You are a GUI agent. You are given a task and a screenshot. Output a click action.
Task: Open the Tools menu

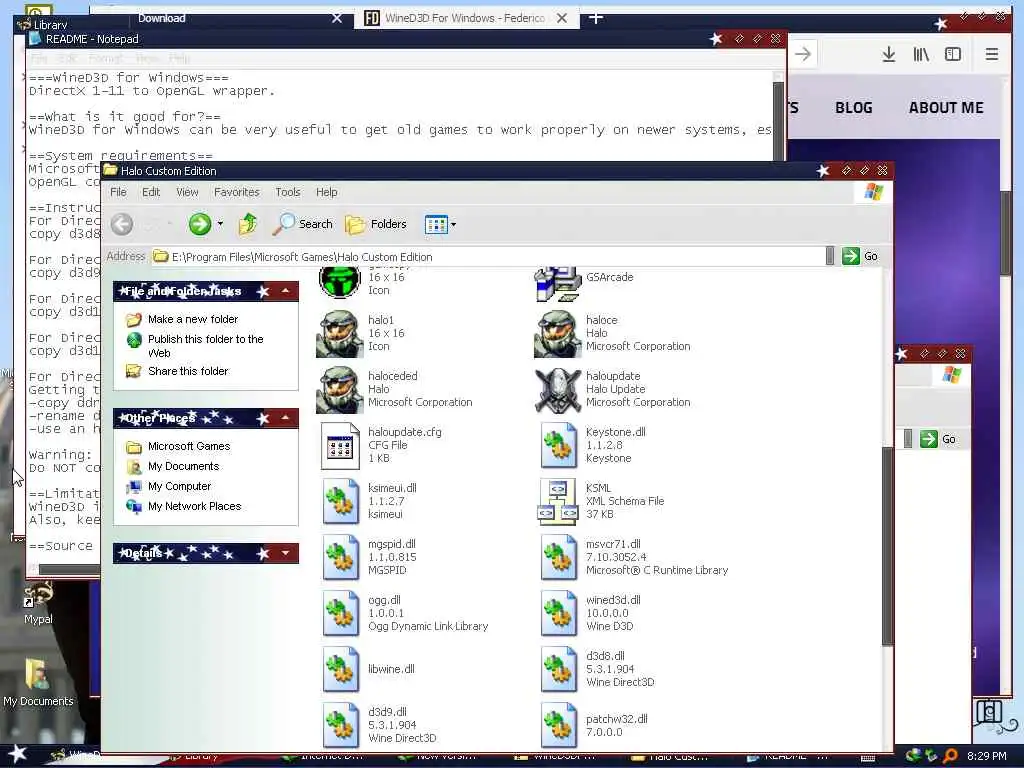[x=287, y=192]
